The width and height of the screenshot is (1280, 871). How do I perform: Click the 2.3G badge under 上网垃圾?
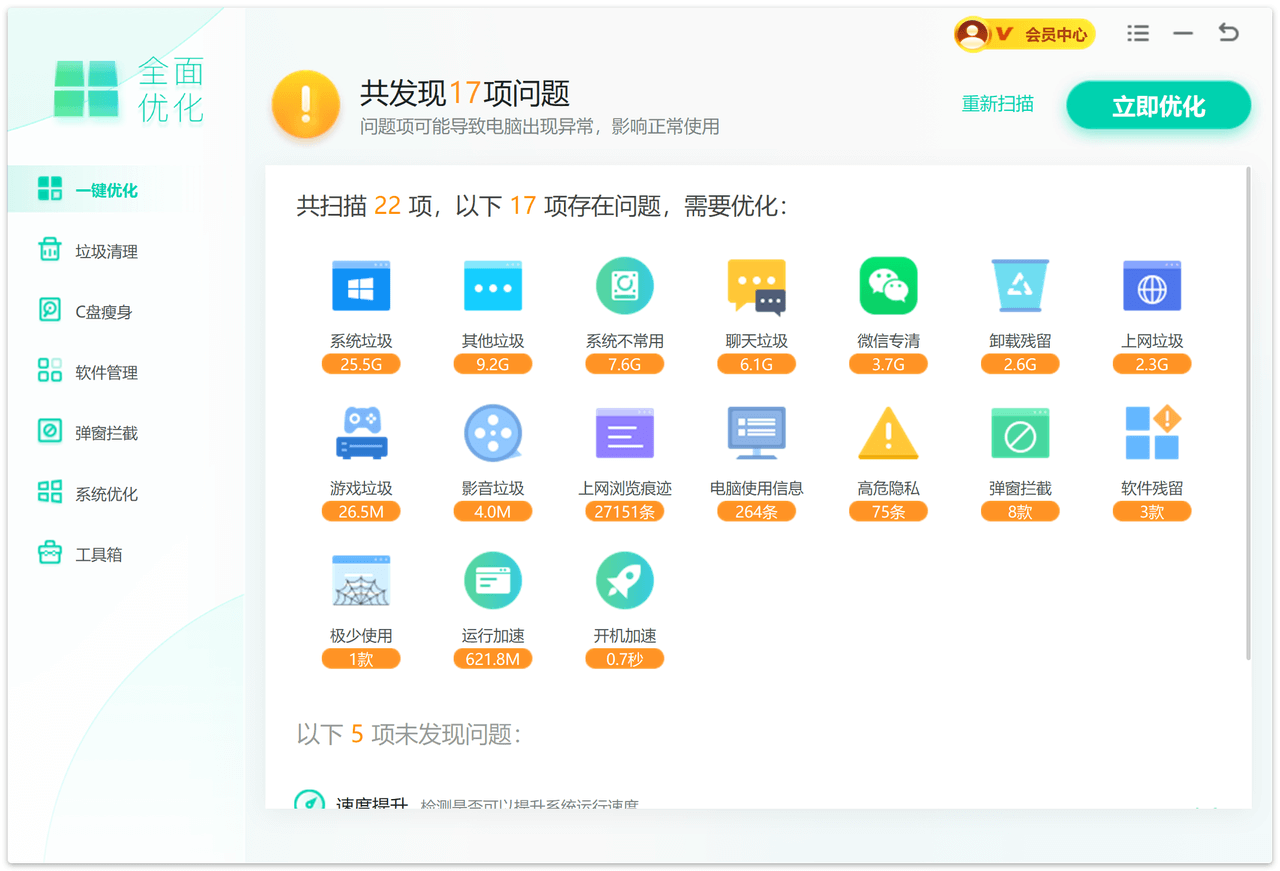click(x=1152, y=364)
